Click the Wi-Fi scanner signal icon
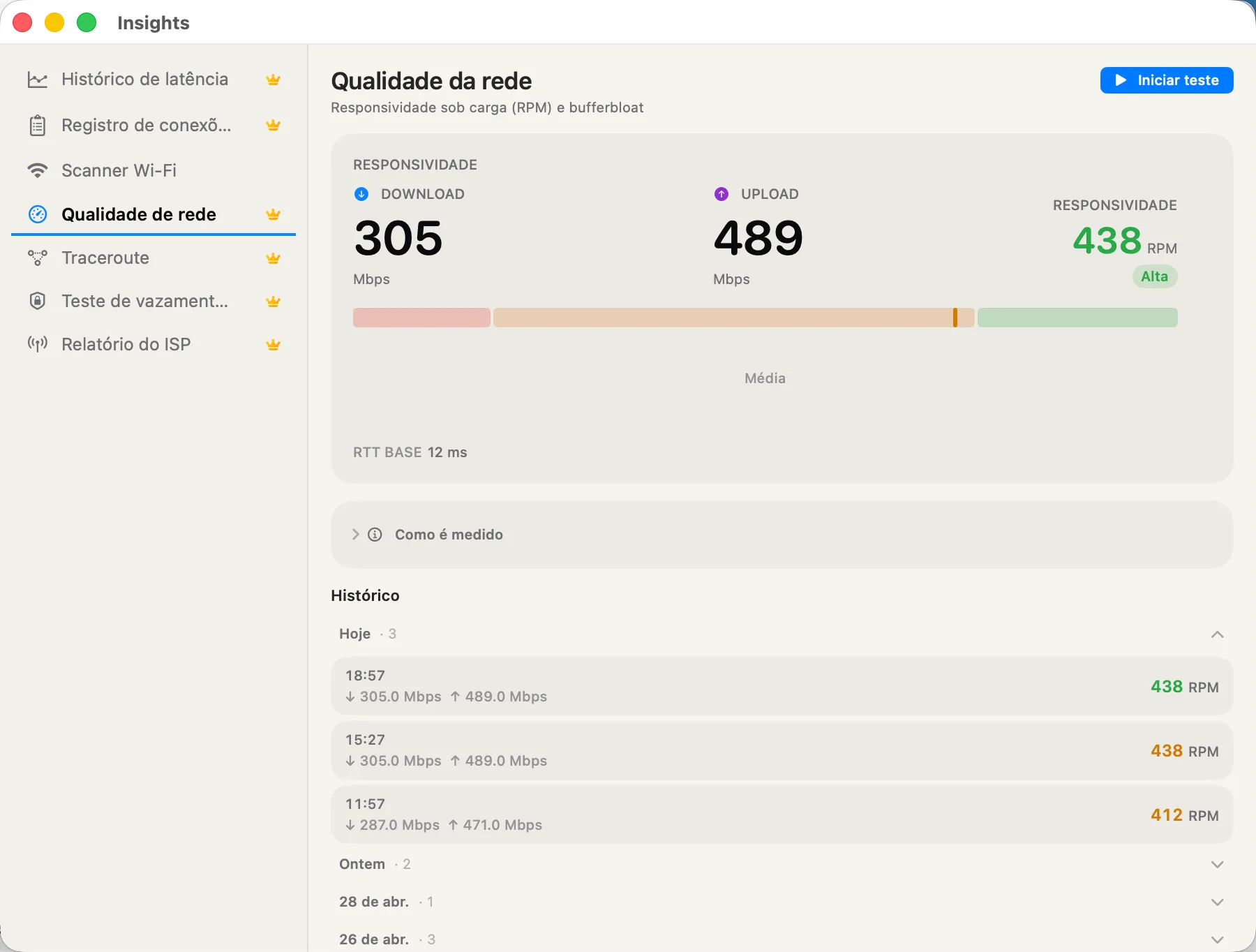This screenshot has height=952, width=1256. 37,170
